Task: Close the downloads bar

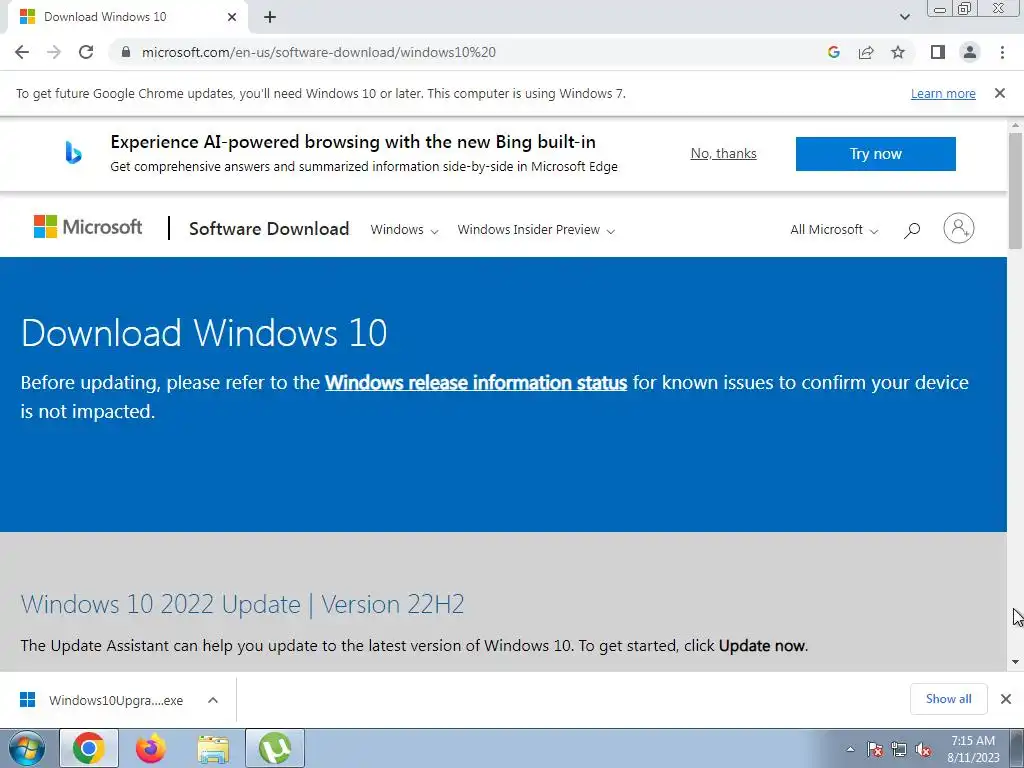Action: click(1006, 699)
